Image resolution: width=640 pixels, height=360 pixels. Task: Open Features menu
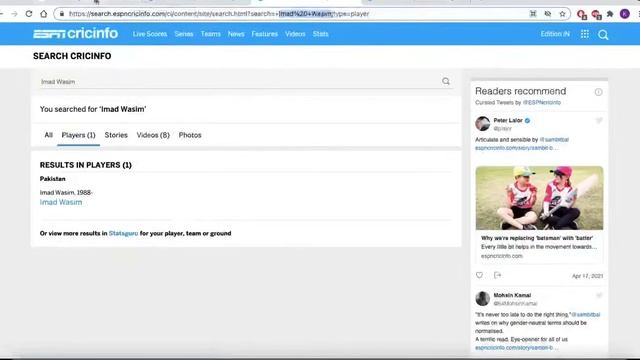pyautogui.click(x=264, y=34)
